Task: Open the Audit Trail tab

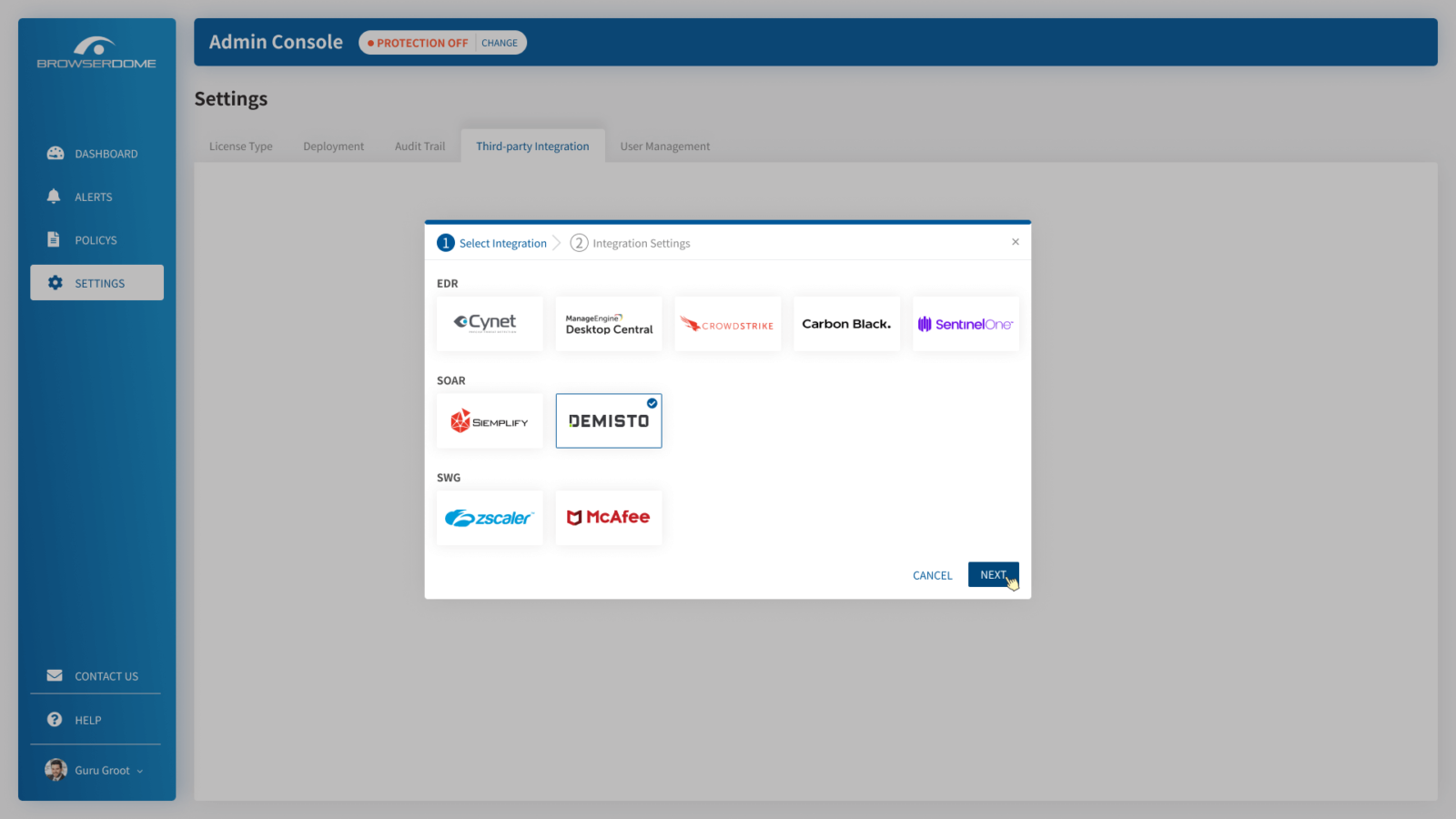Action: 420,147
